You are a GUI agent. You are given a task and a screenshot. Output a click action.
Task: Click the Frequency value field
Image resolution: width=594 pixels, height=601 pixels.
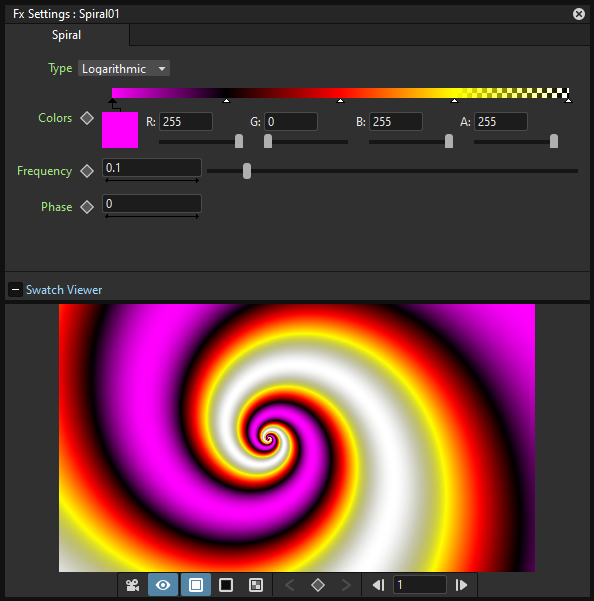click(x=152, y=167)
